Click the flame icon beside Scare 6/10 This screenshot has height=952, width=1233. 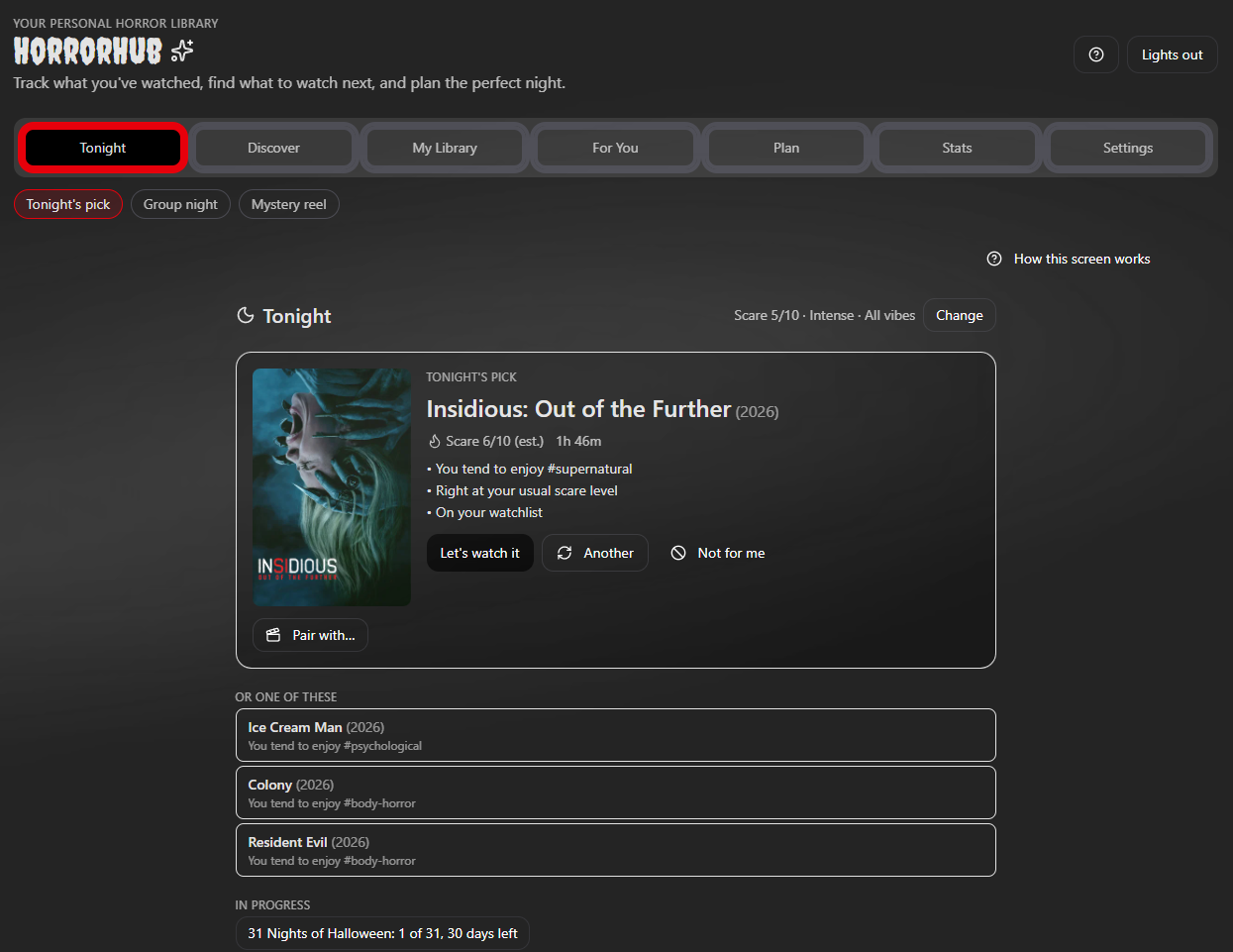click(434, 441)
